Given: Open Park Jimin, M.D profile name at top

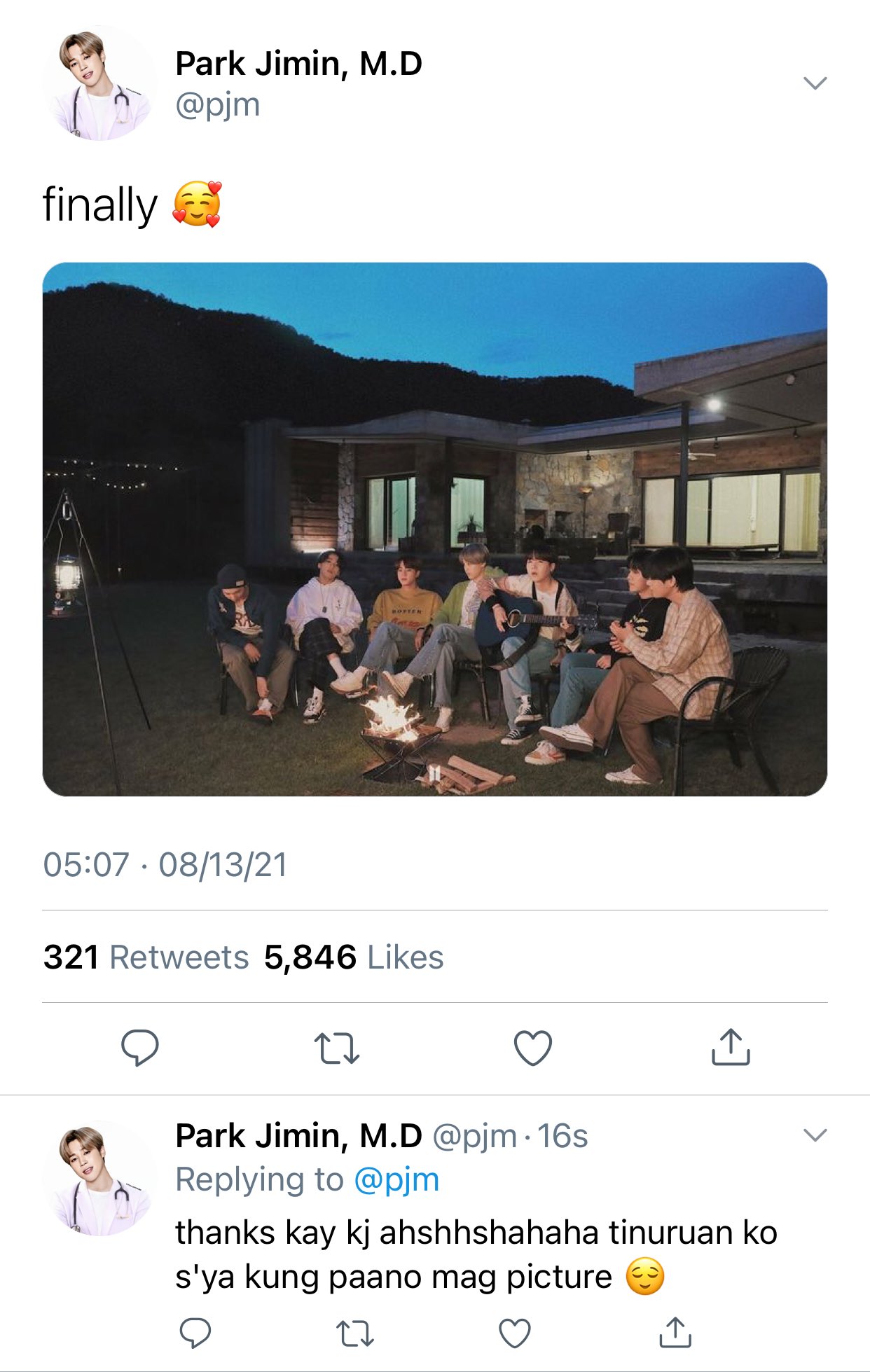Looking at the screenshot, I should [299, 64].
